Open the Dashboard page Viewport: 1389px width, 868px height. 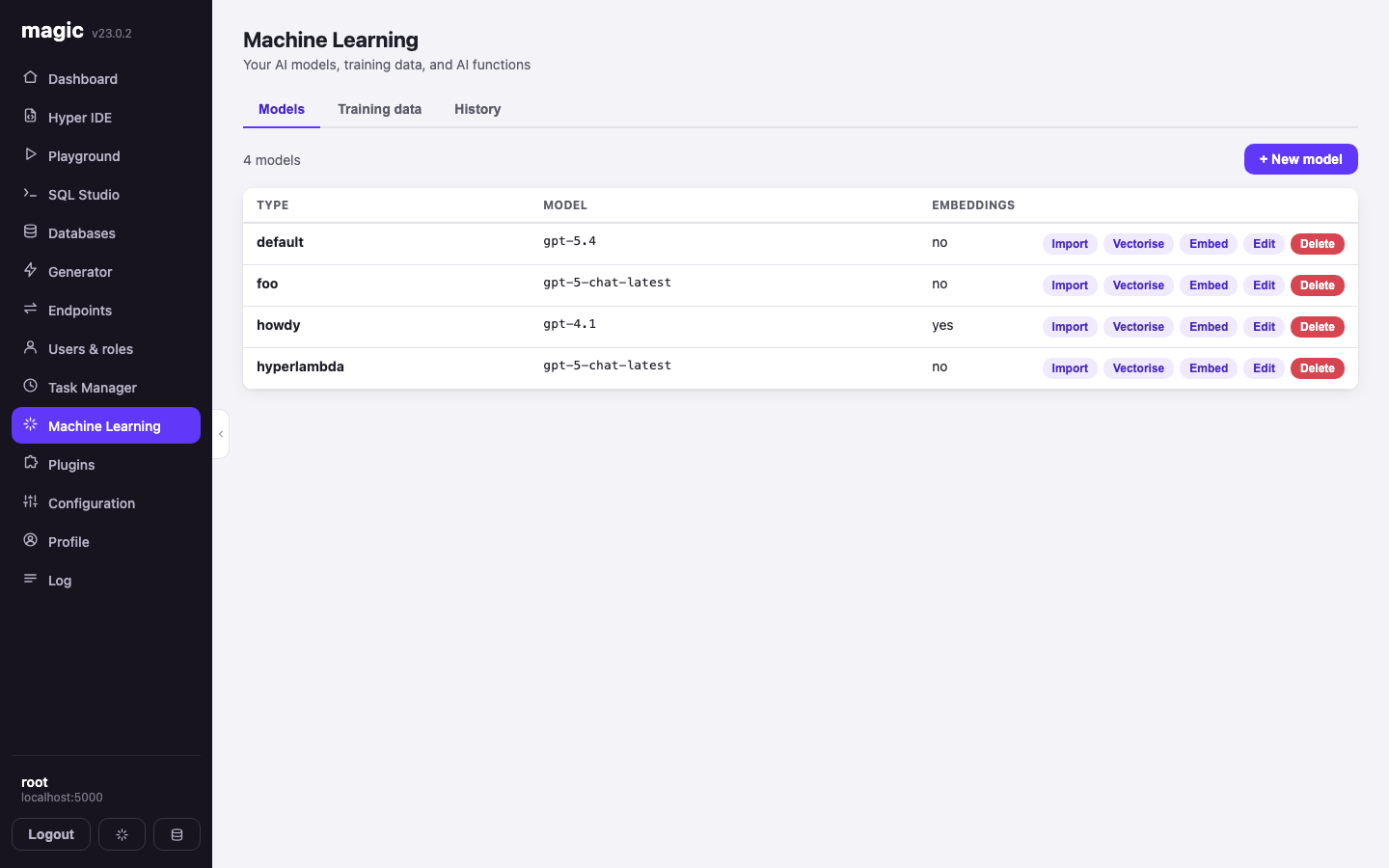pyautogui.click(x=106, y=78)
